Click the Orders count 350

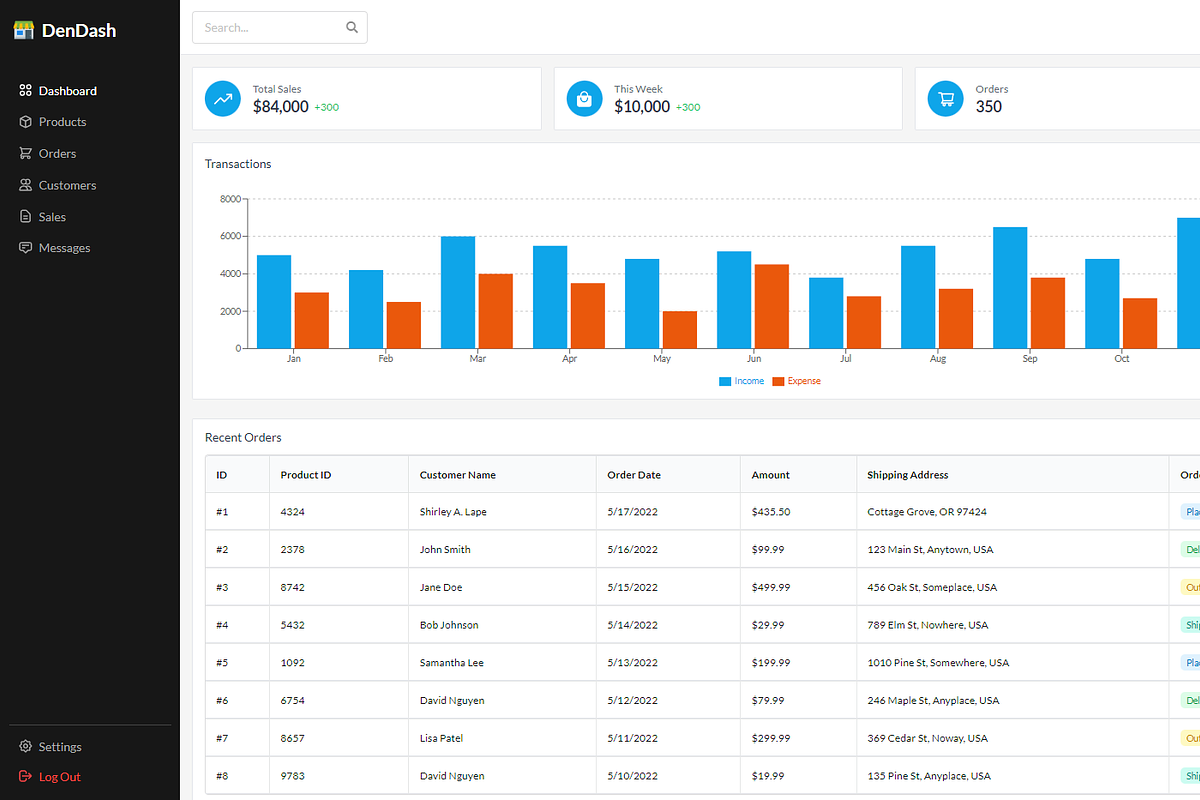coord(989,107)
